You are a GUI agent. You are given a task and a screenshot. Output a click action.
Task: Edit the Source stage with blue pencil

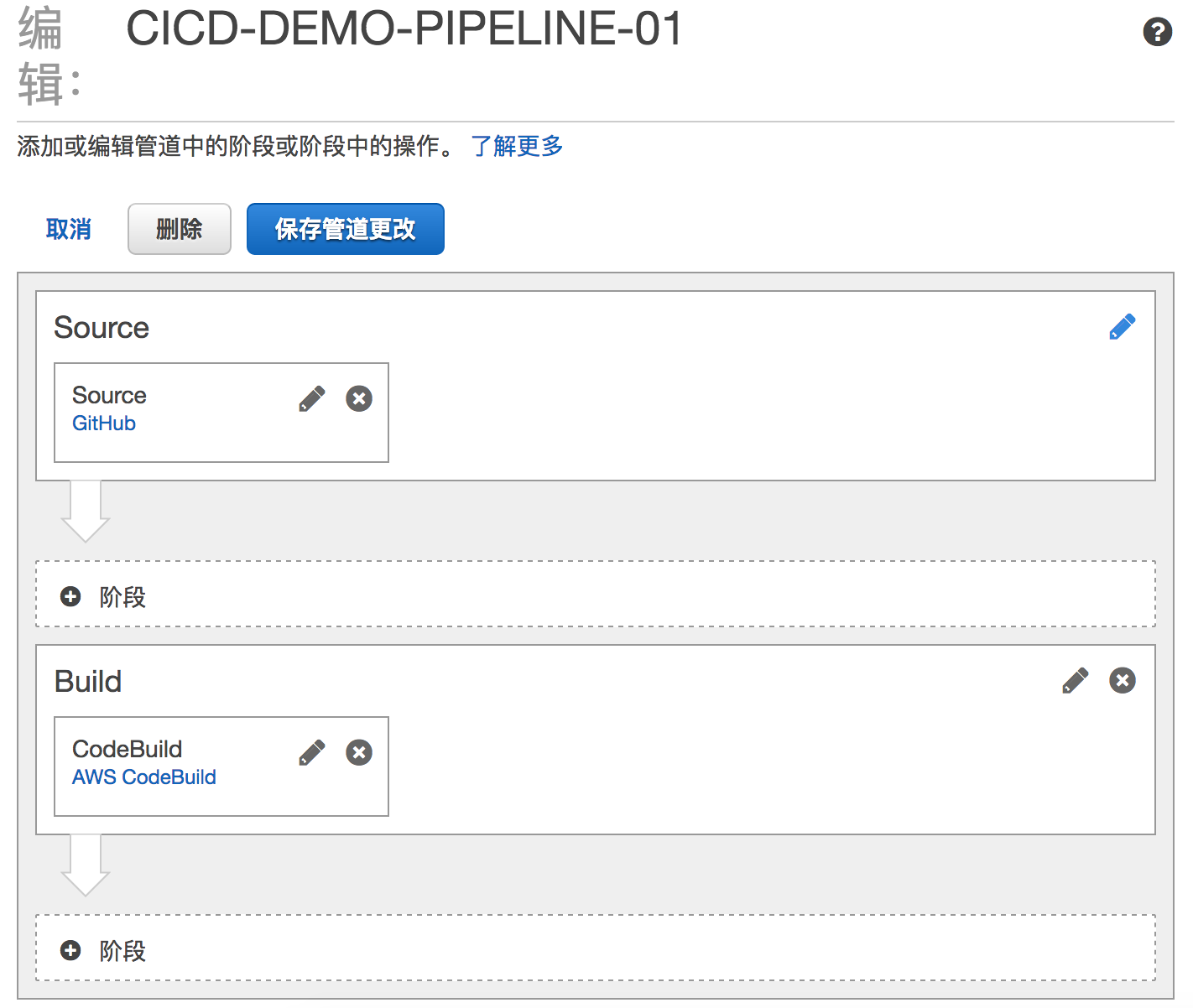pos(1122,327)
